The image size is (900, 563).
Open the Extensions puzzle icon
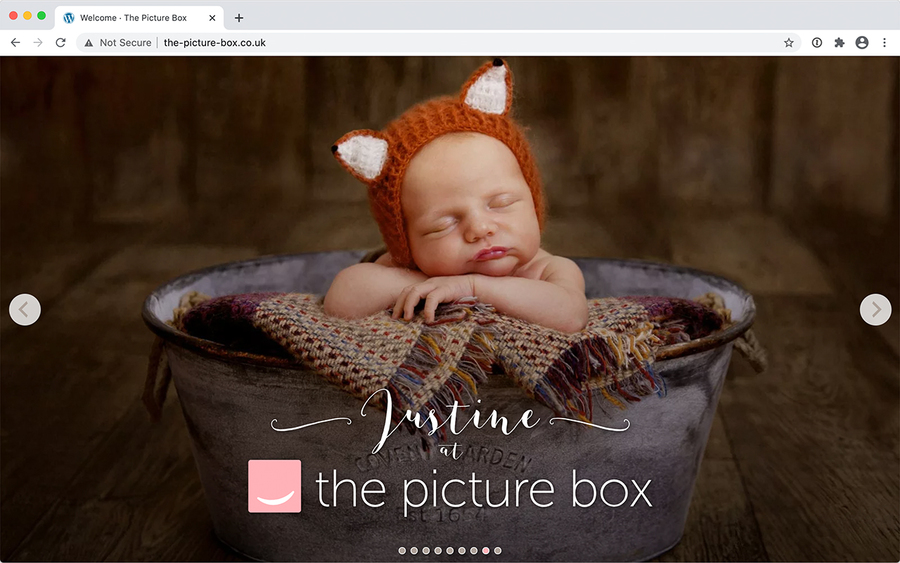(x=839, y=42)
